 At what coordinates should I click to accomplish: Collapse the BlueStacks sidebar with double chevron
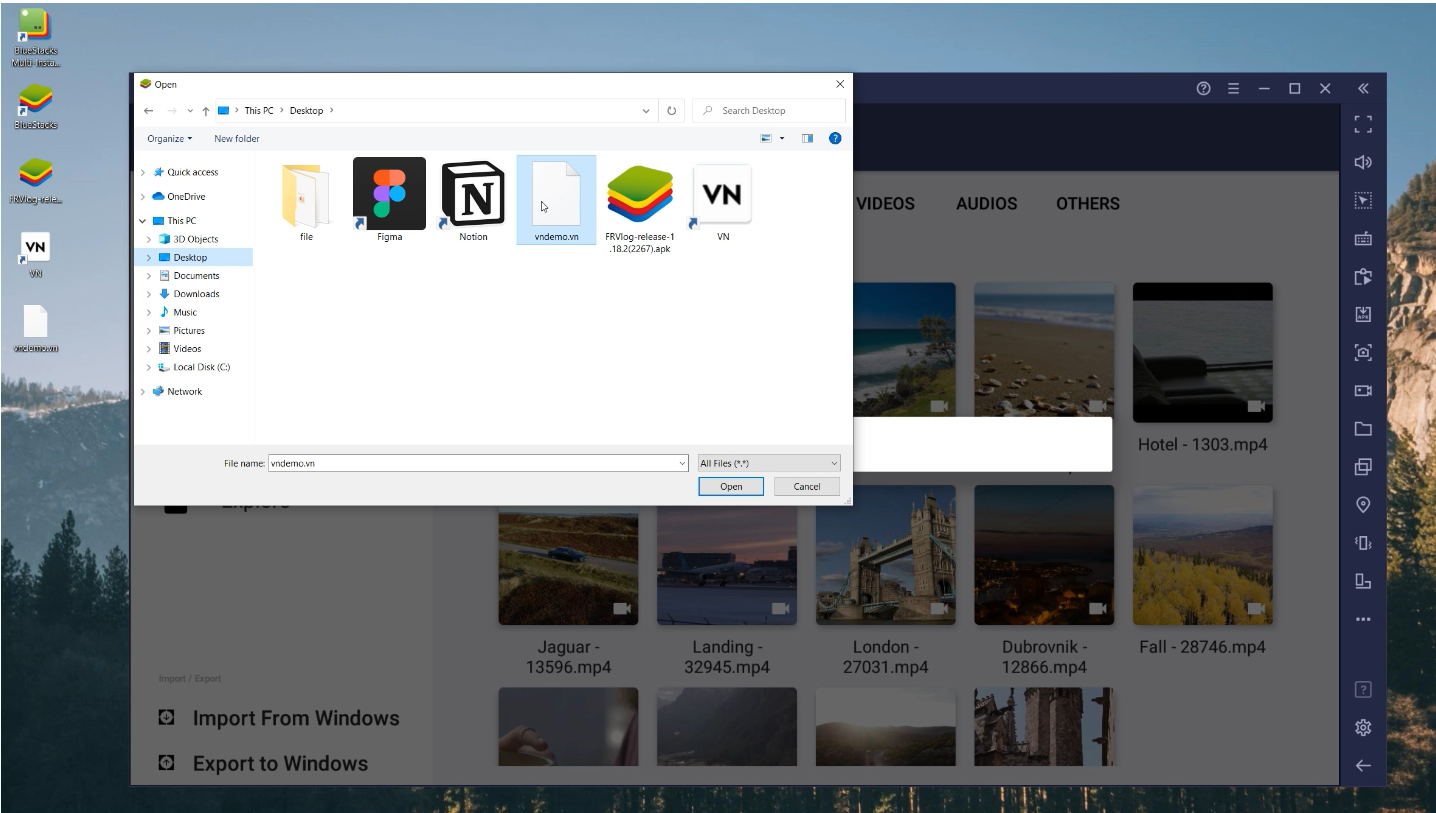(1362, 88)
